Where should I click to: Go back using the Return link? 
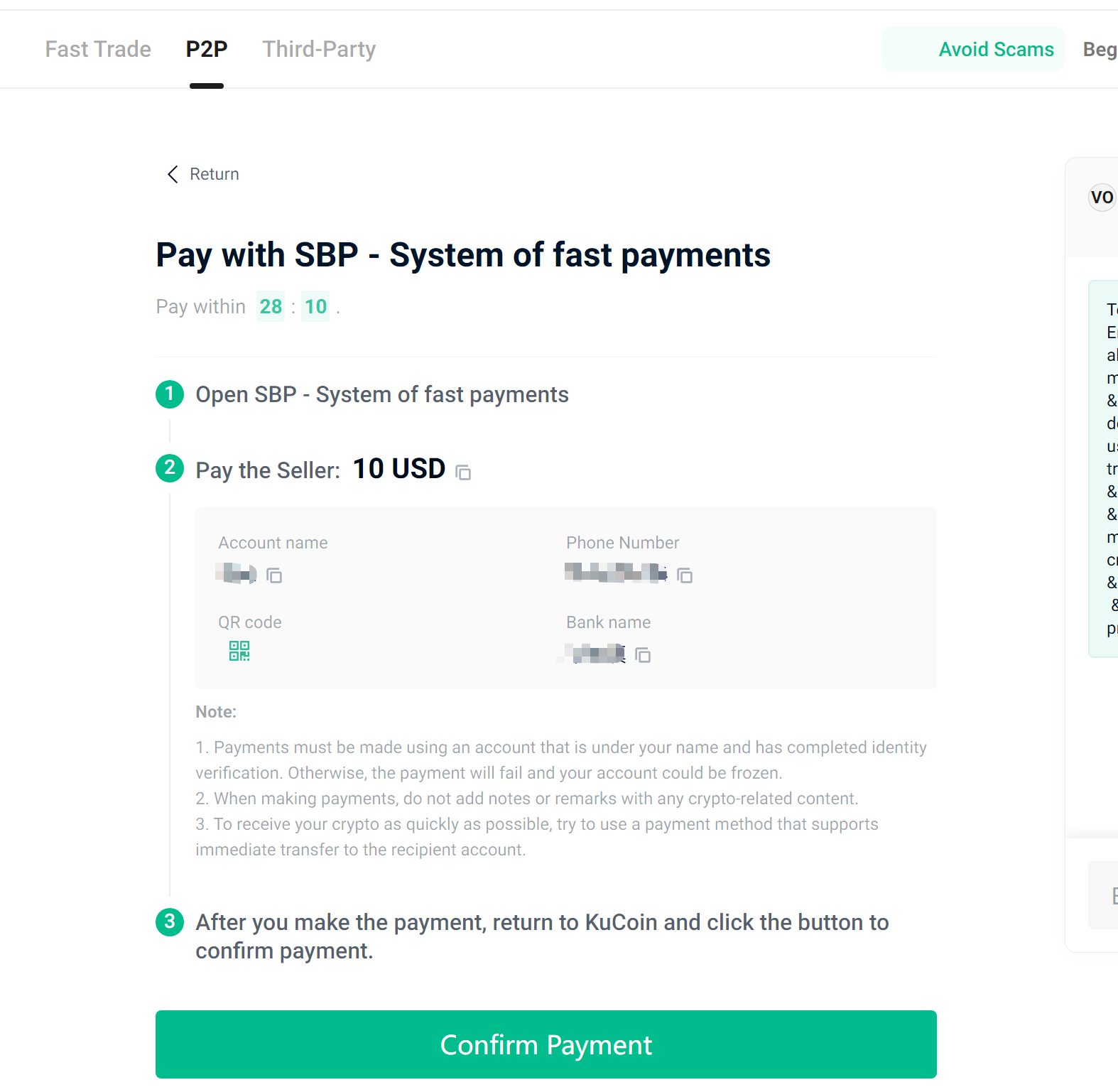click(215, 175)
